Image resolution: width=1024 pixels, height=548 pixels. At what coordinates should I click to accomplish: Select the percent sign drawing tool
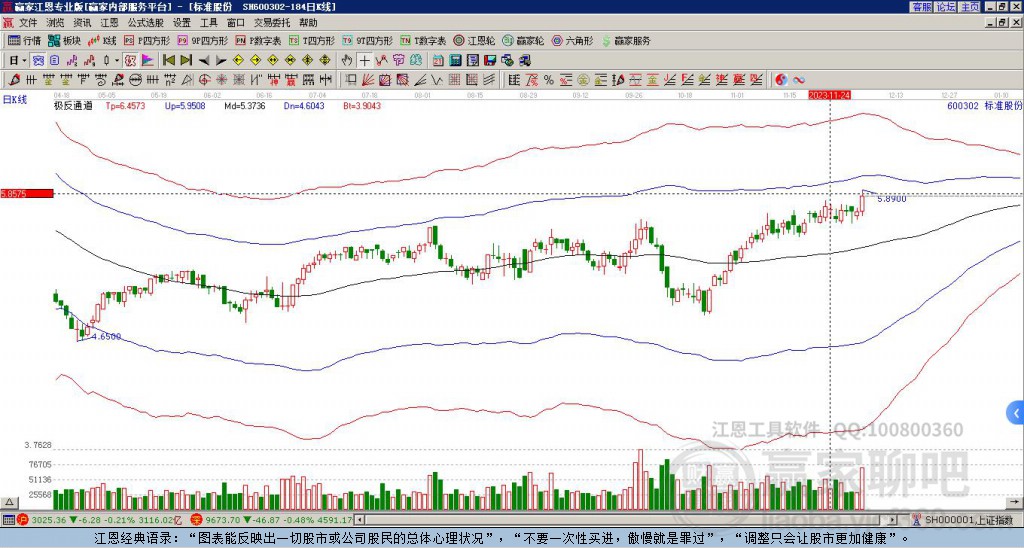pos(549,80)
